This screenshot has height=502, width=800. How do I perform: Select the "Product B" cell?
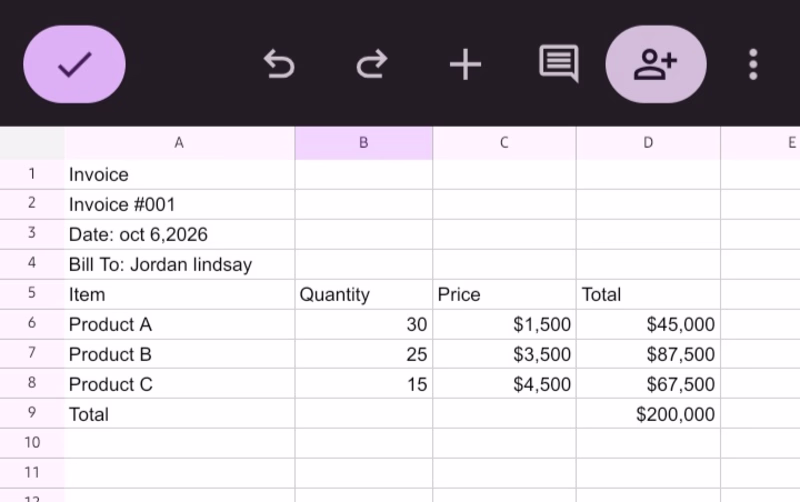click(180, 354)
